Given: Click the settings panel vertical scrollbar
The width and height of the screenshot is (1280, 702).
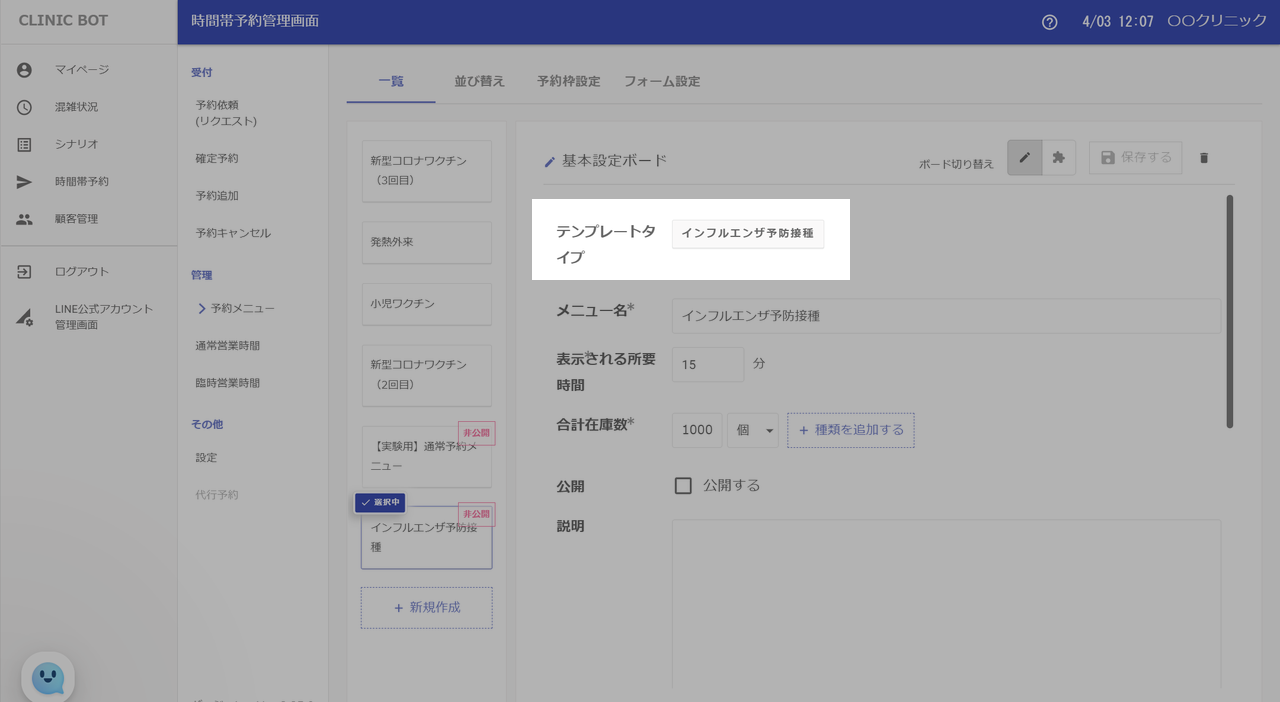Looking at the screenshot, I should (1229, 312).
